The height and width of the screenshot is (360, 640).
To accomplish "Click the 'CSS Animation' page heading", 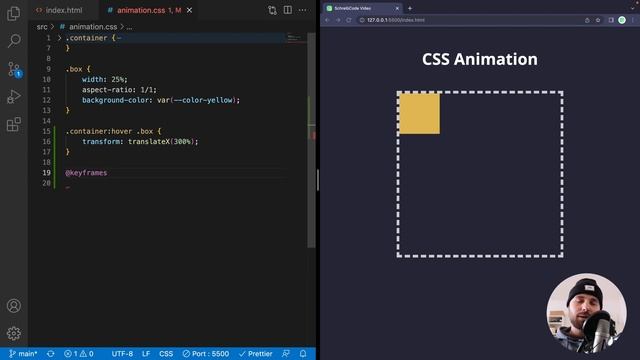I will tap(480, 59).
